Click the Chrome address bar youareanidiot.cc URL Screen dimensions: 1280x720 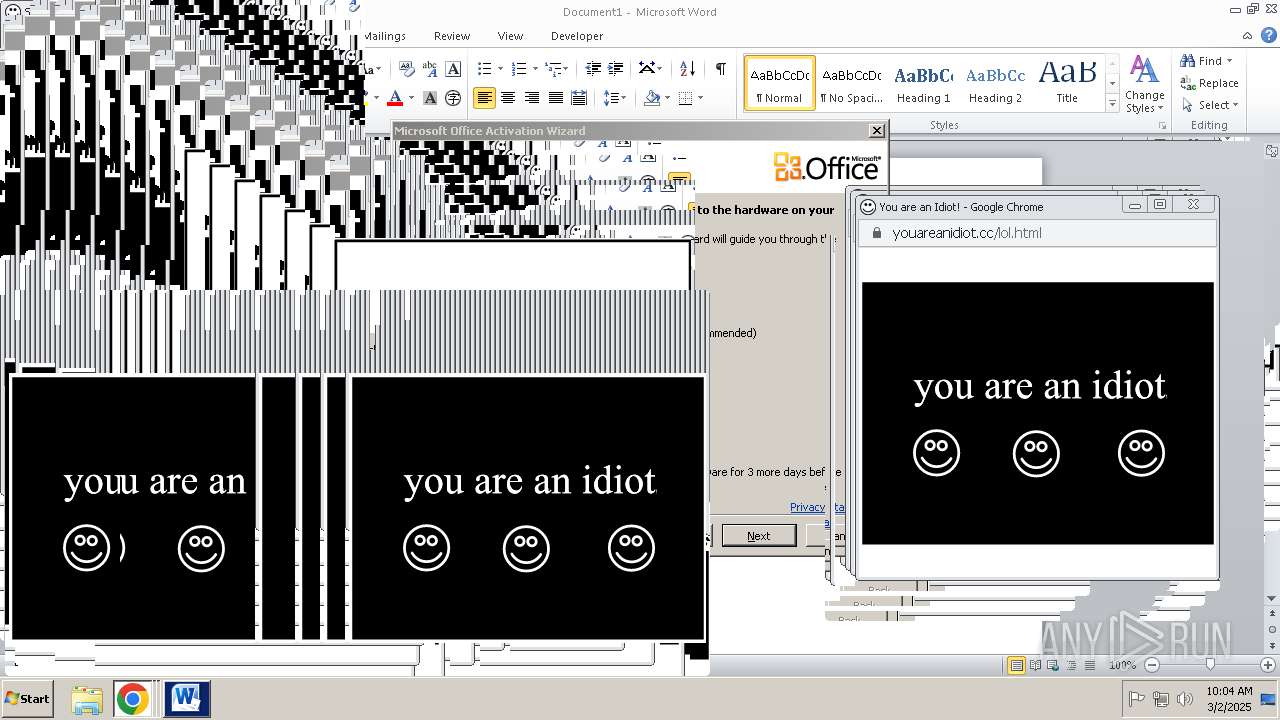pyautogui.click(x=967, y=233)
